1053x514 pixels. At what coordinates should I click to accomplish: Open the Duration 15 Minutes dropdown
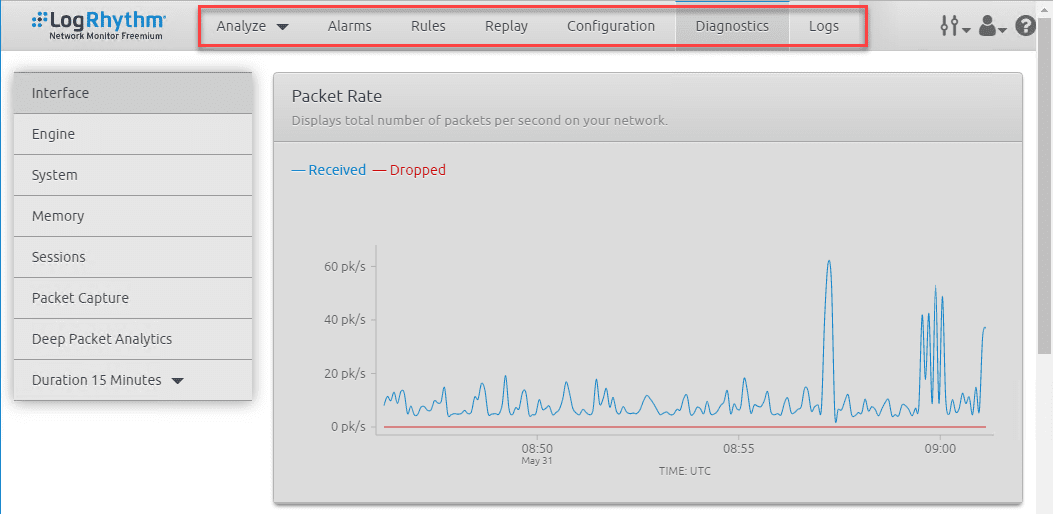[108, 380]
